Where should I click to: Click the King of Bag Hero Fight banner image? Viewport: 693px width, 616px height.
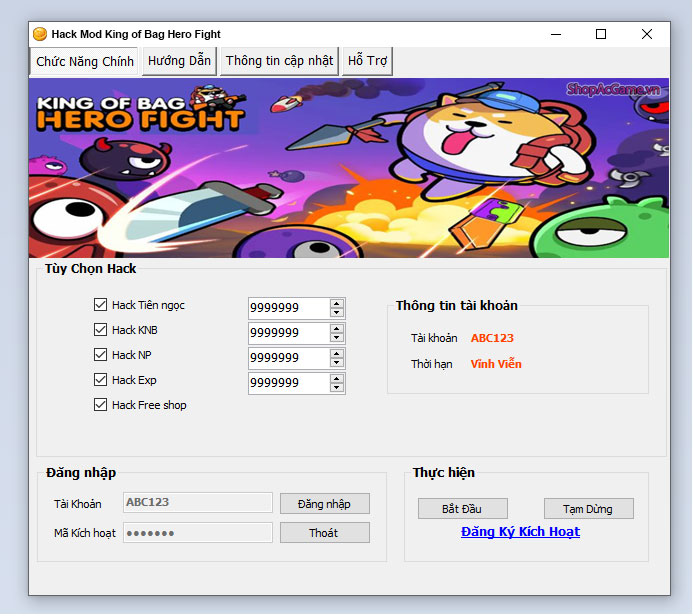point(349,168)
